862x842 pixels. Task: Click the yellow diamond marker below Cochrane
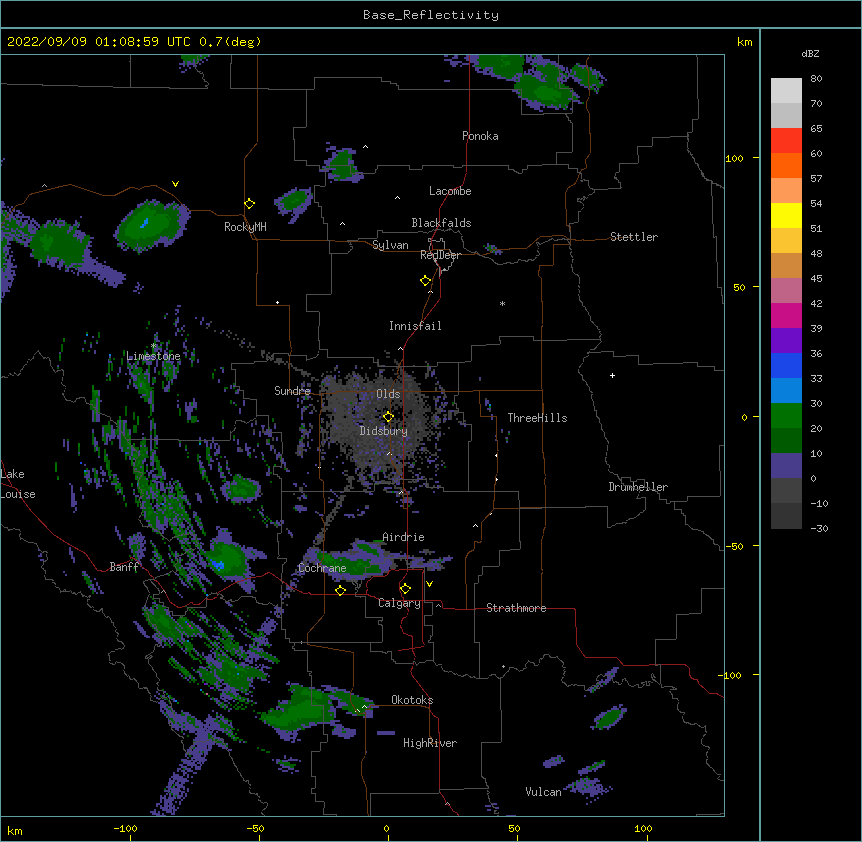(x=340, y=590)
